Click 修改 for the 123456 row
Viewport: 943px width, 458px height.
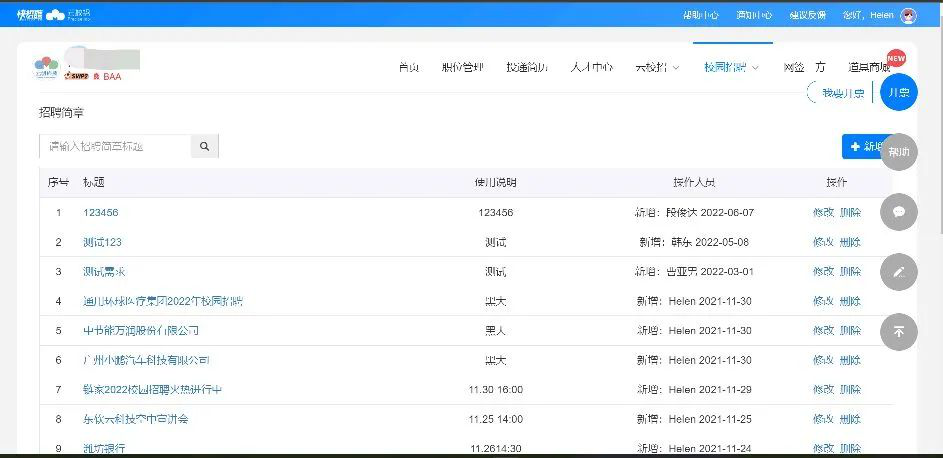coord(823,213)
